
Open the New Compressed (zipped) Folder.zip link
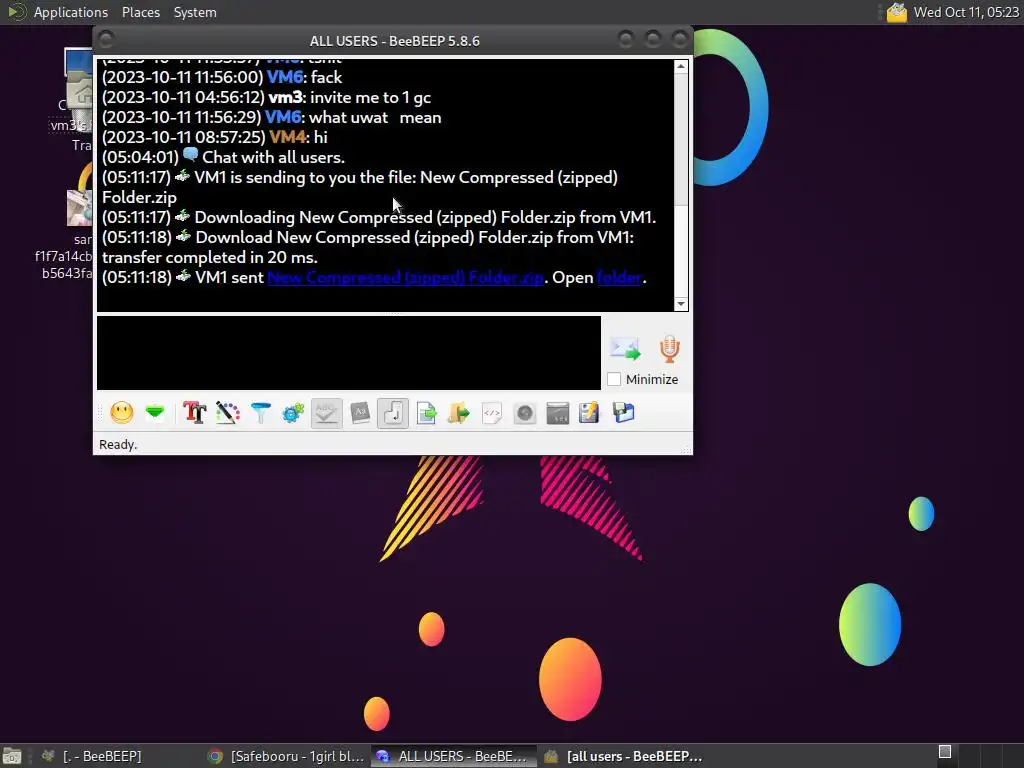pos(406,278)
